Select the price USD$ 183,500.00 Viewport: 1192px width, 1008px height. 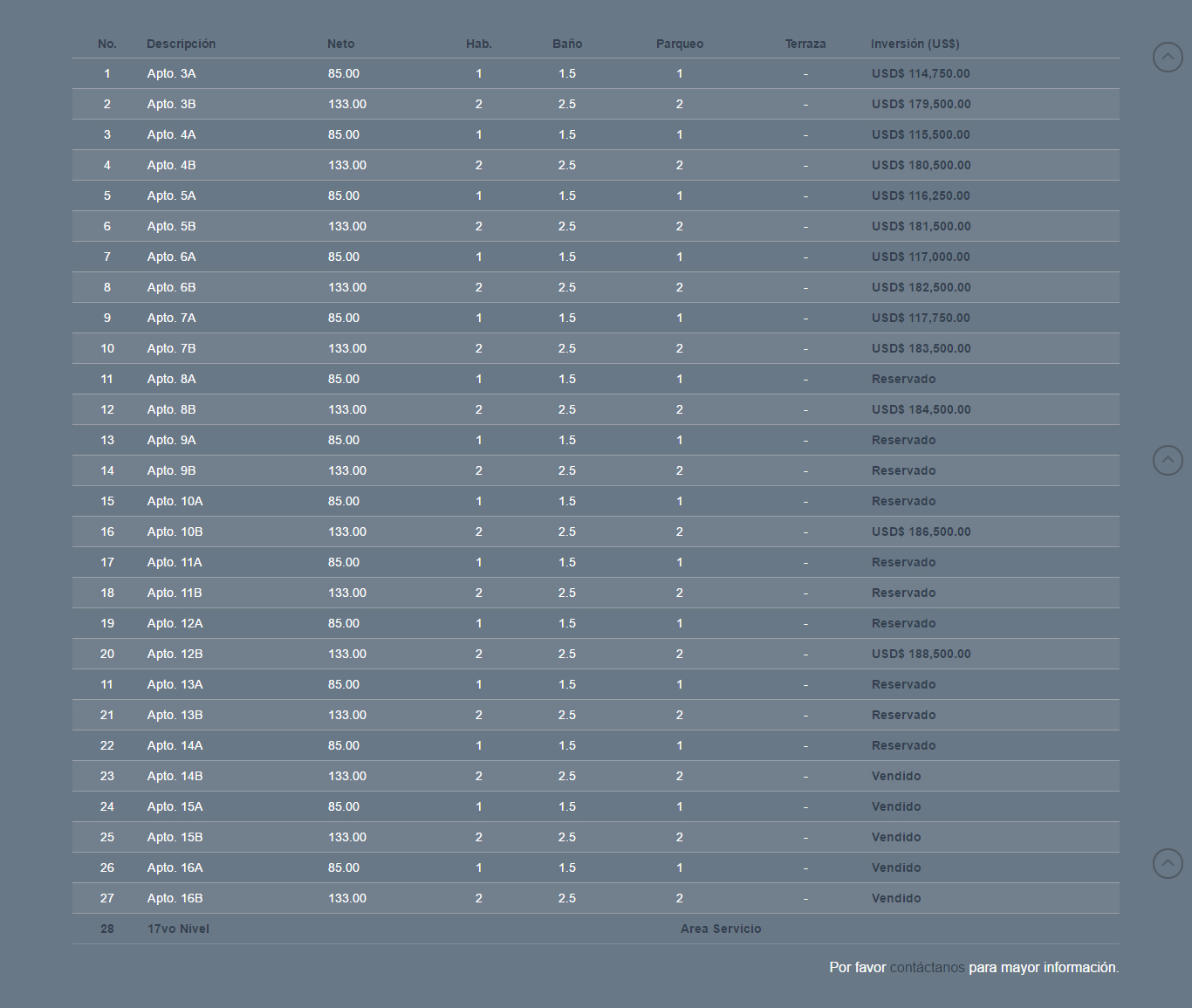click(x=921, y=349)
